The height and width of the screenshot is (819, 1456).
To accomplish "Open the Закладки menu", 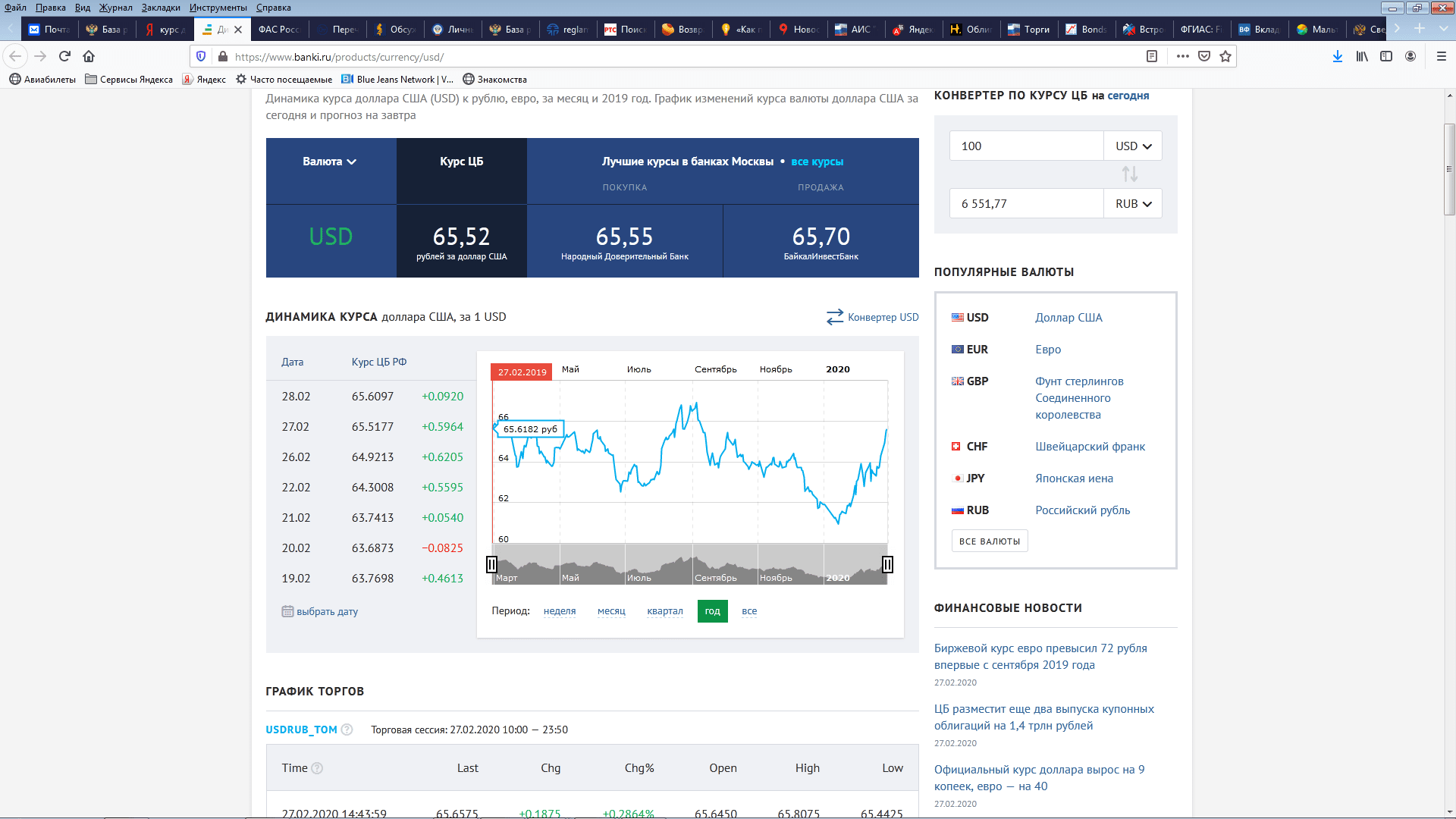I will 161,8.
